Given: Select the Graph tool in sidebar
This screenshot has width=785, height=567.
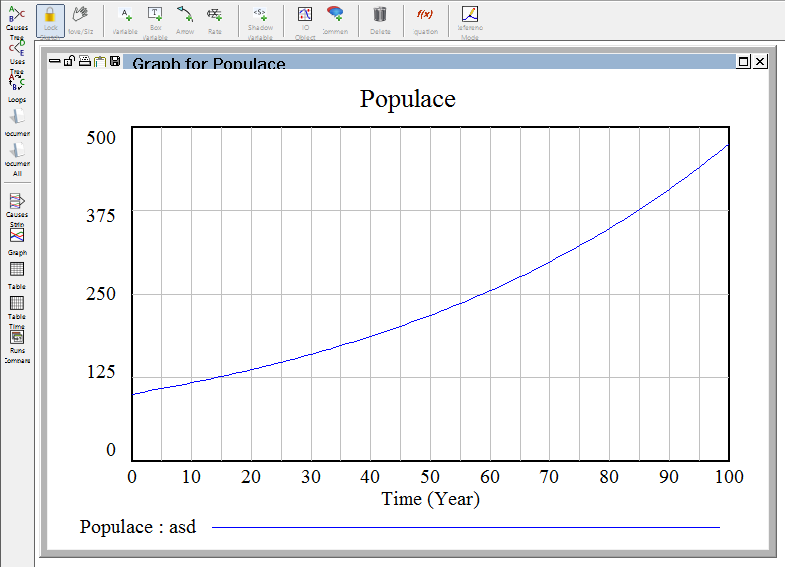Looking at the screenshot, I should [x=17, y=240].
